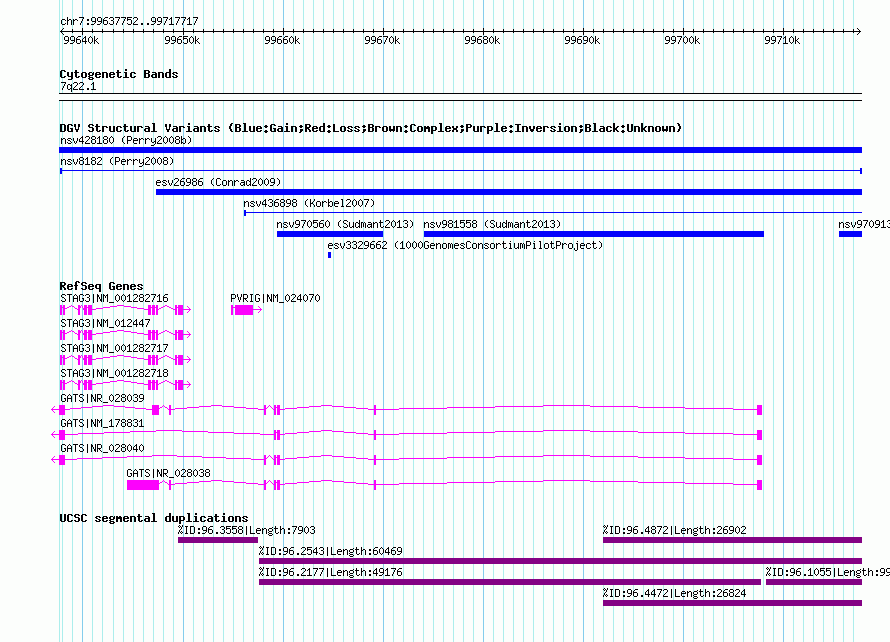Viewport: 890px width, 642px height.
Task: Click the UCSC segmental duplications track title
Action: pos(154,518)
